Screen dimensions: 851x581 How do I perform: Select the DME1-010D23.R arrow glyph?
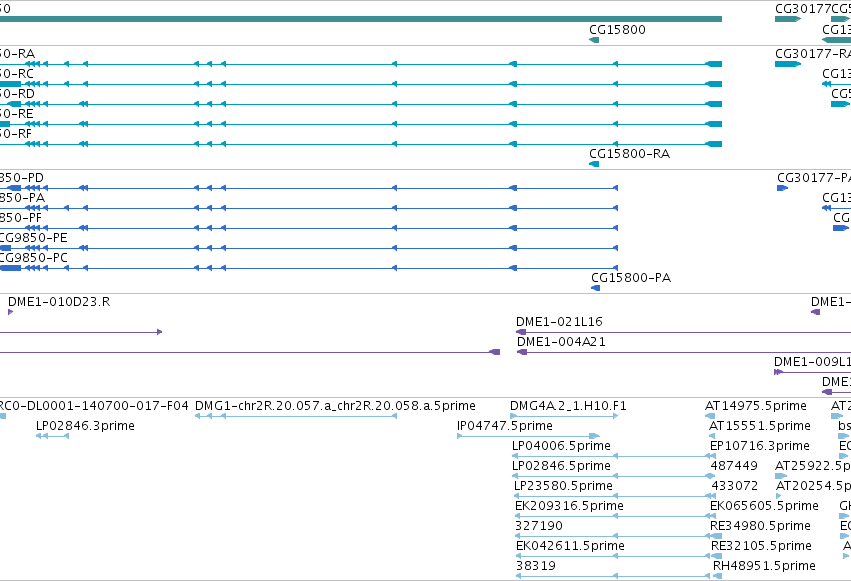pos(10,312)
